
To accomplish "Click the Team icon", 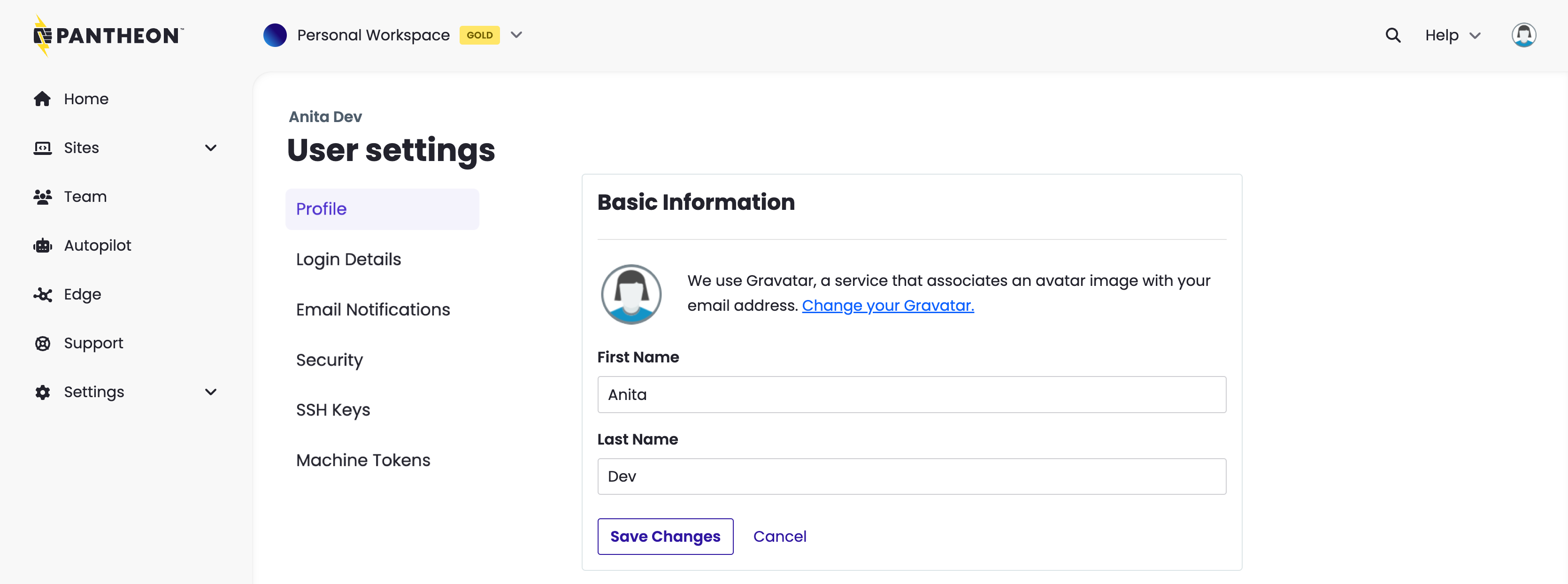I will click(42, 196).
